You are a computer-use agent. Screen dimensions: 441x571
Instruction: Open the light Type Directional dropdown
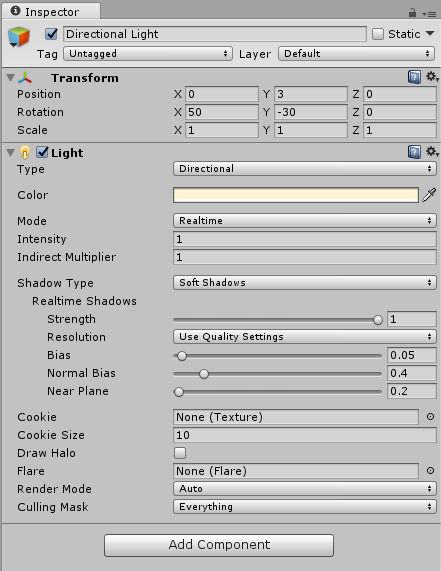[304, 169]
